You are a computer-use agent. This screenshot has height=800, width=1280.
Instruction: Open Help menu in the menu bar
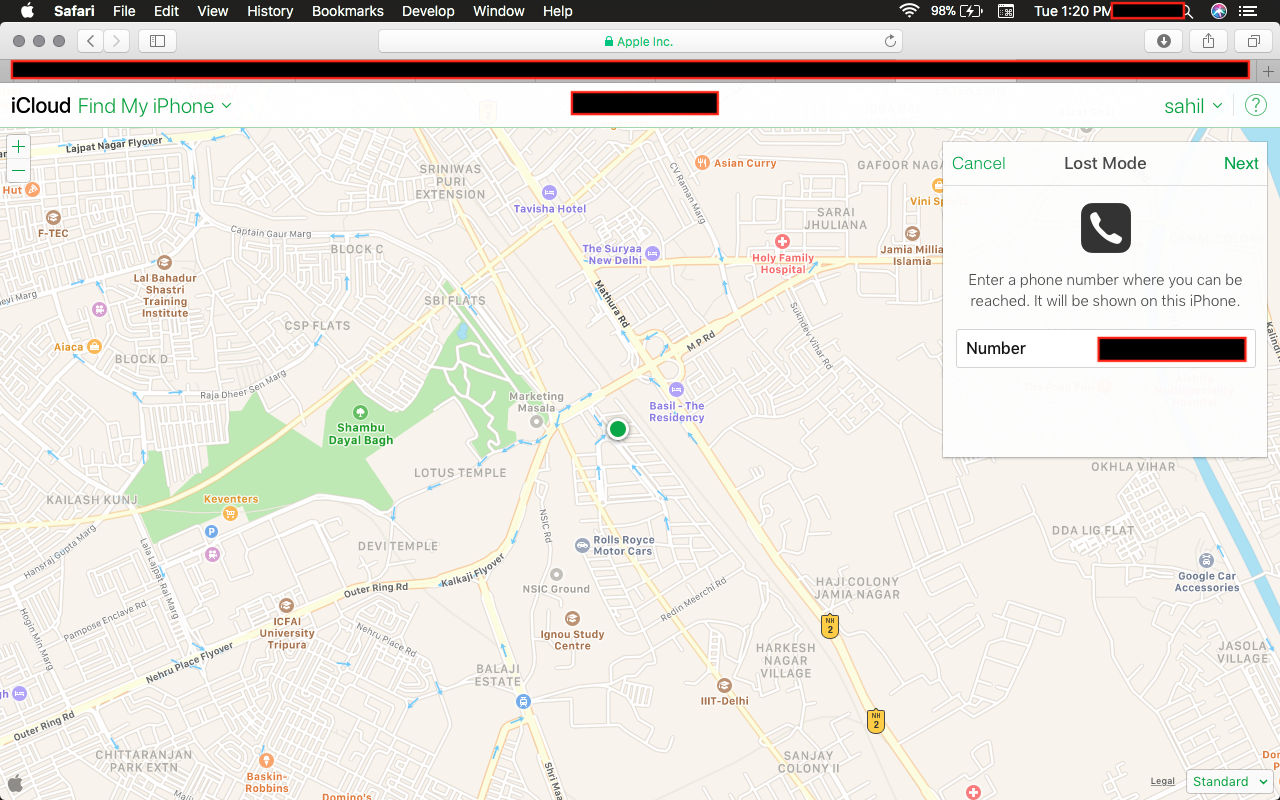tap(558, 11)
